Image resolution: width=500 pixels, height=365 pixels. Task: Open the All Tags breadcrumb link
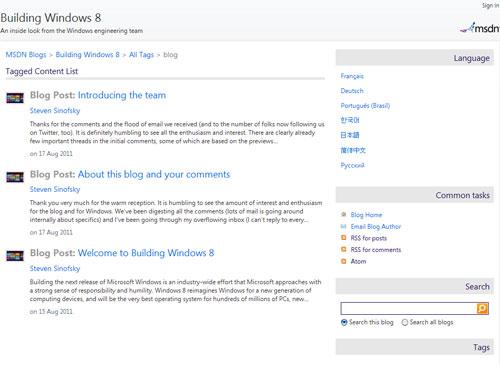point(141,55)
